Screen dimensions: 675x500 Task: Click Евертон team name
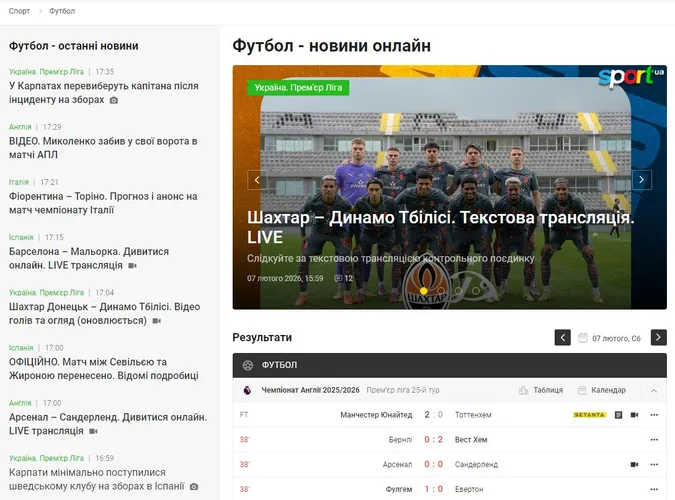tap(469, 489)
